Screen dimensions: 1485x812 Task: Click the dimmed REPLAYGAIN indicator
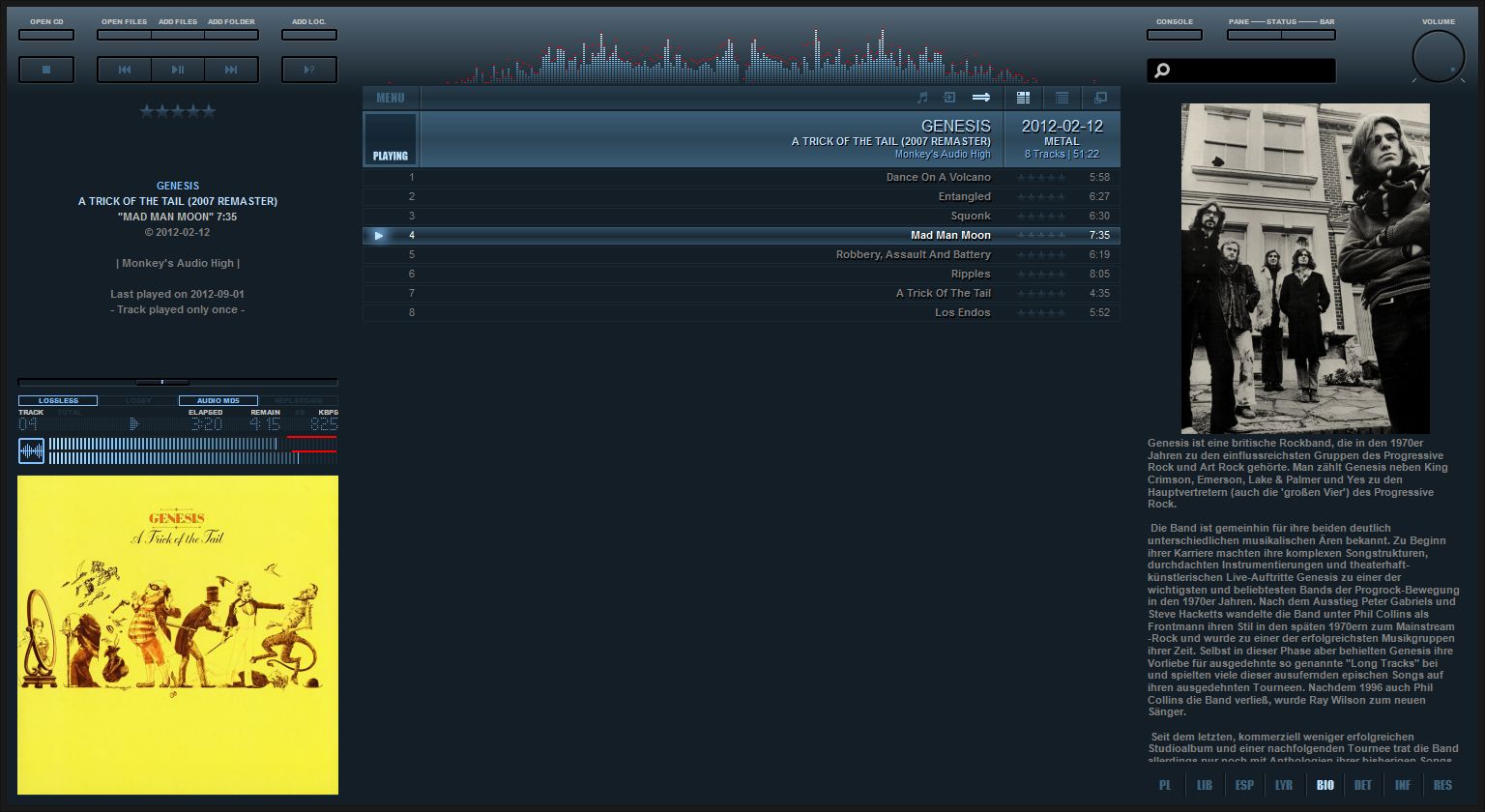coord(298,400)
